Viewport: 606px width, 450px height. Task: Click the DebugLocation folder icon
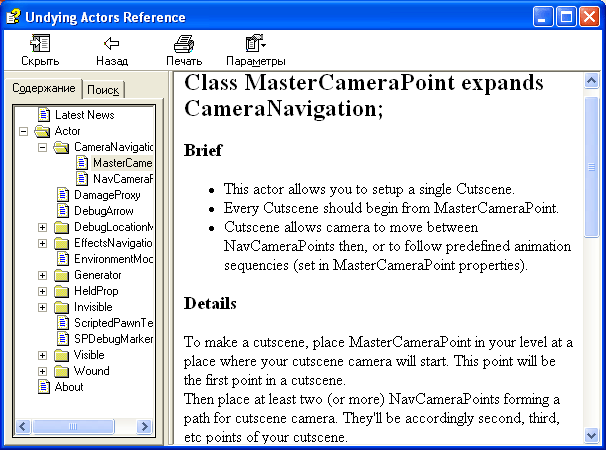(61, 227)
